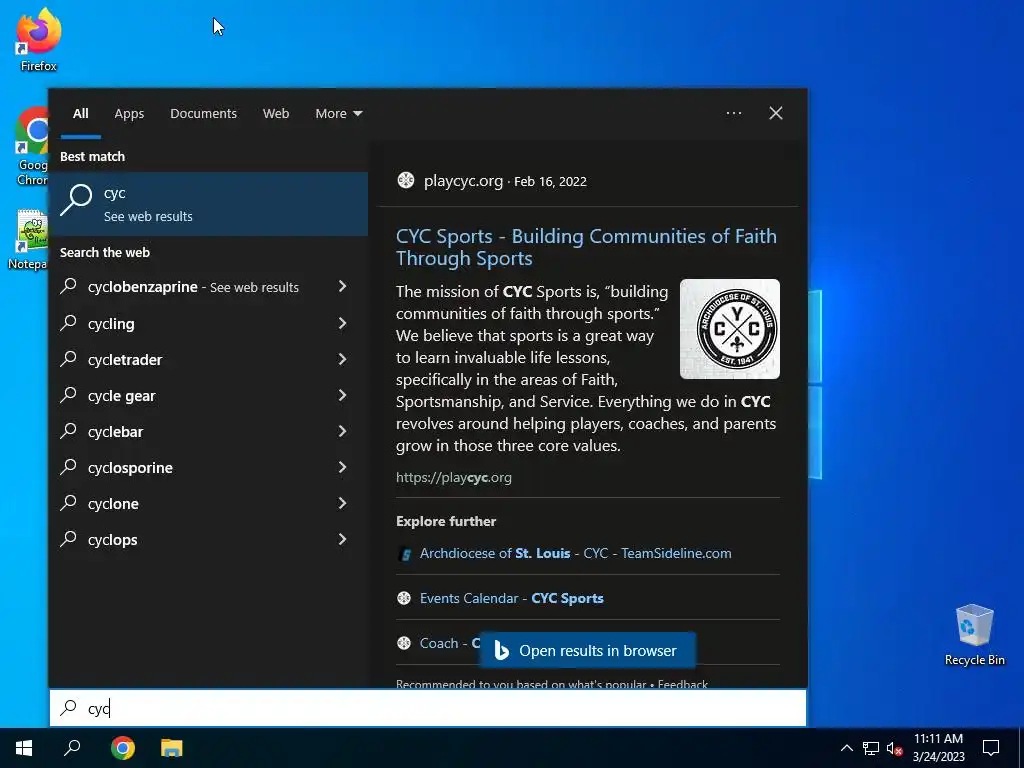Open Recycle Bin on desktop
Viewport: 1024px width, 768px height.
974,635
